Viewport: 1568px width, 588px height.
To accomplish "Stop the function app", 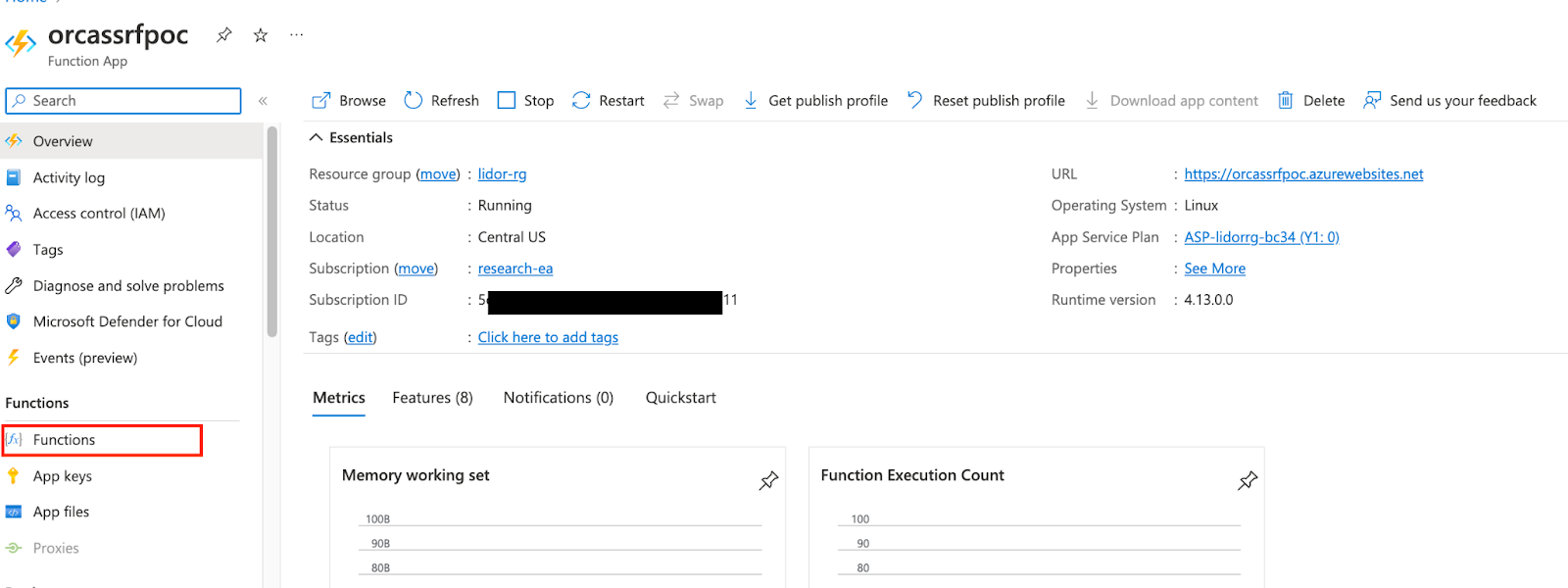I will tap(526, 101).
